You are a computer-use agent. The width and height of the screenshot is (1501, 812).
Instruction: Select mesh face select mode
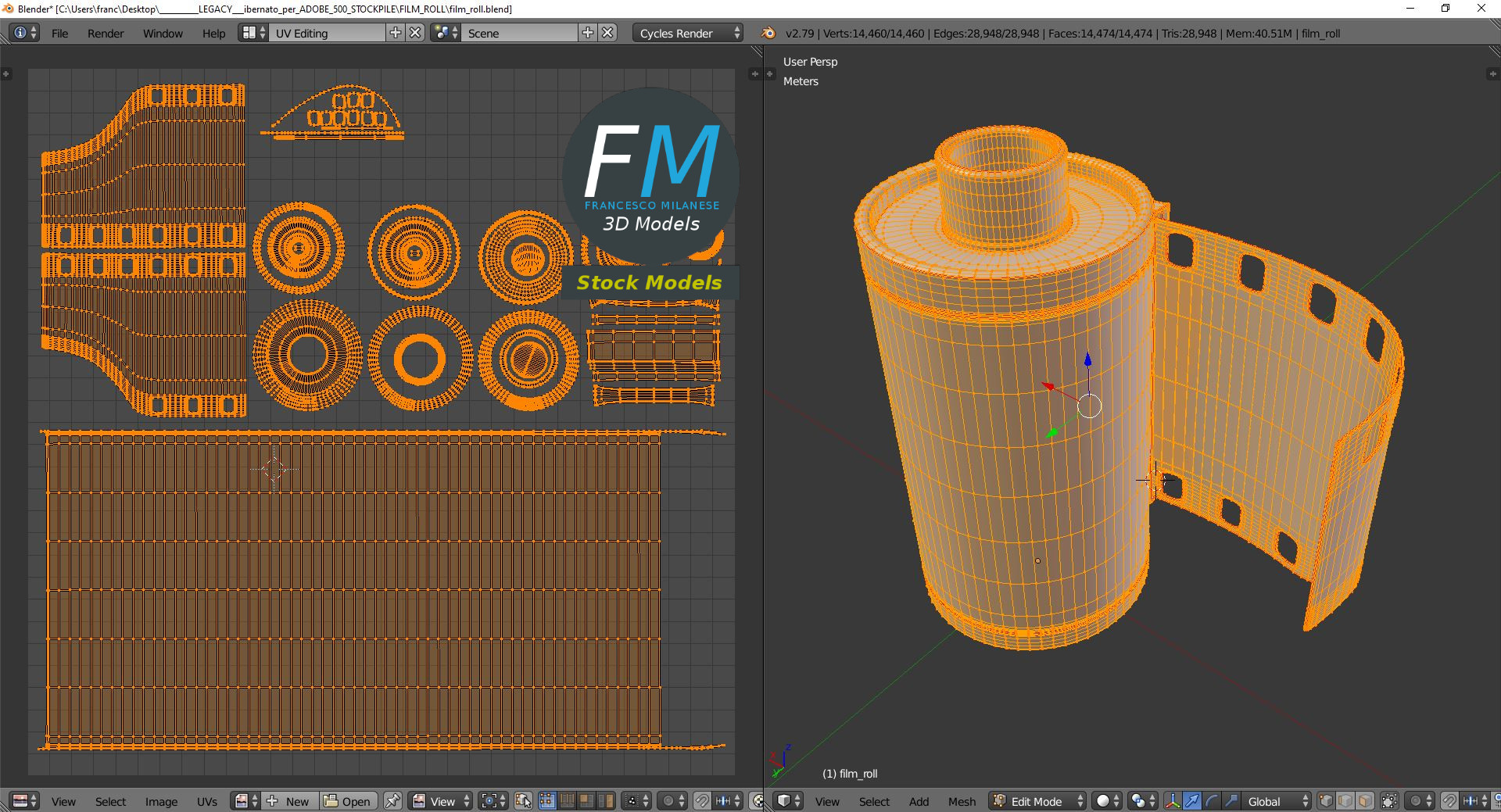pos(1365,801)
